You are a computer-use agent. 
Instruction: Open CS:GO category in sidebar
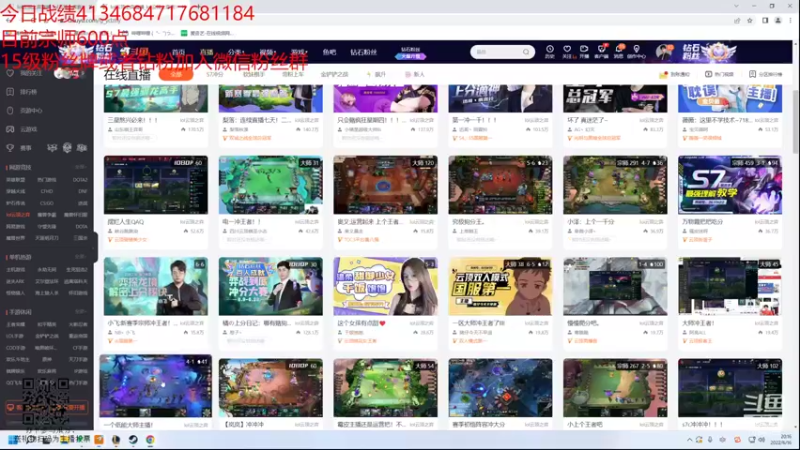tap(47, 203)
